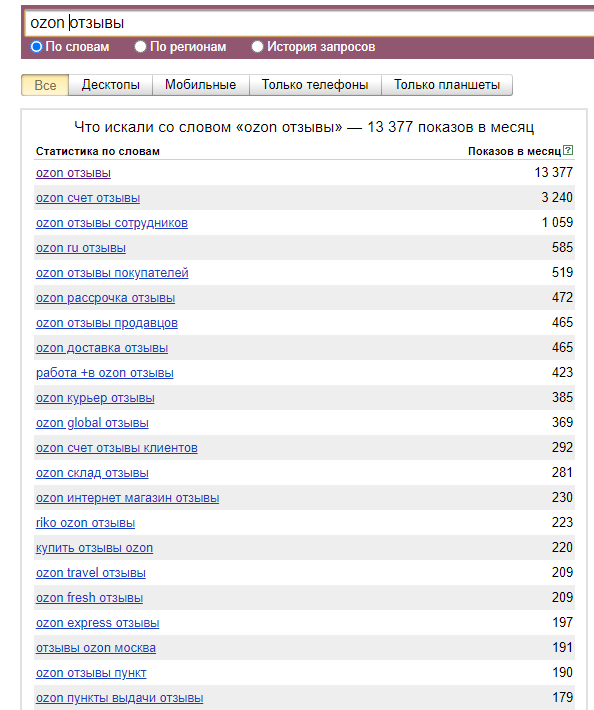Screen dimensions: 594x710
Task: Click the search field containing ozon отзывы
Action: pos(310,23)
